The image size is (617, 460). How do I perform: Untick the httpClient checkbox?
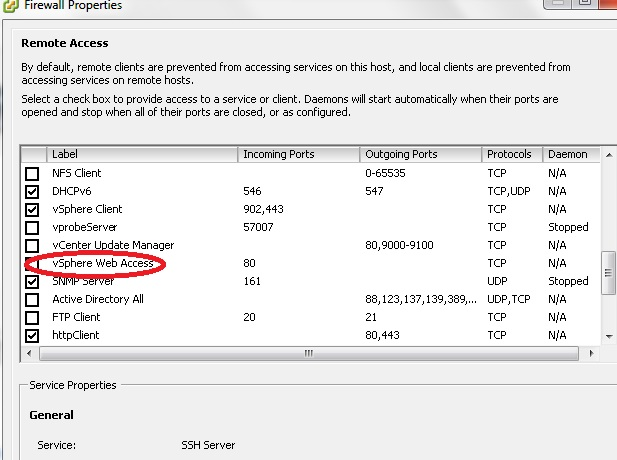pos(33,336)
